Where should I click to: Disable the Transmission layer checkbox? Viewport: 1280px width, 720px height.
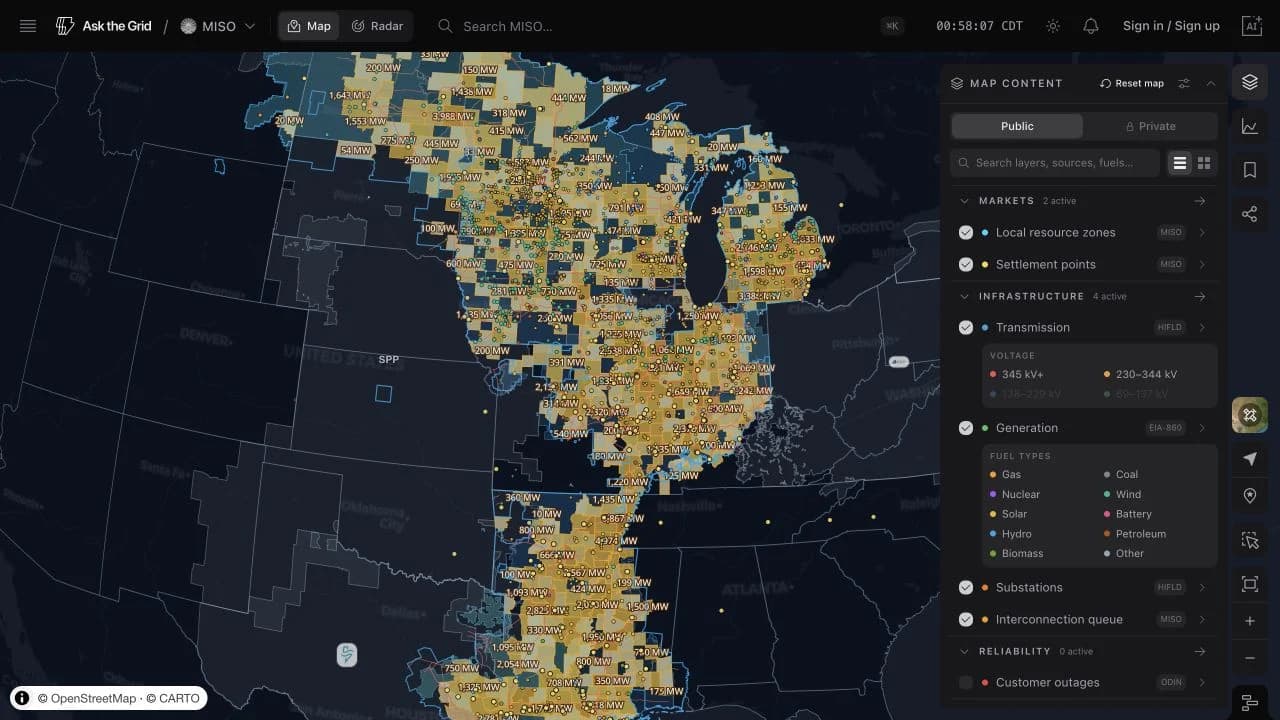pos(966,327)
